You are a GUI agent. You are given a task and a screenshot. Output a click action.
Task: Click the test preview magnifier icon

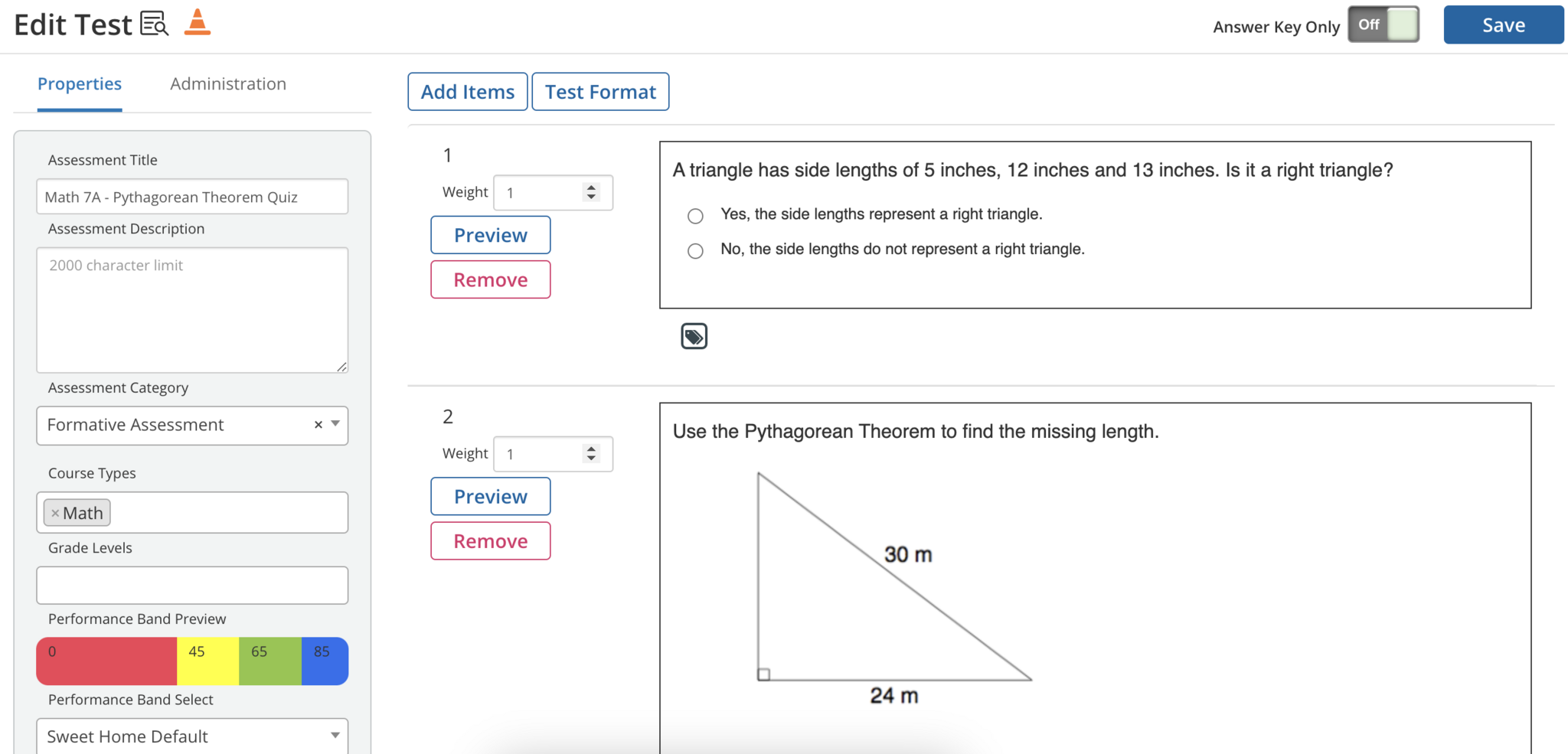tap(155, 24)
